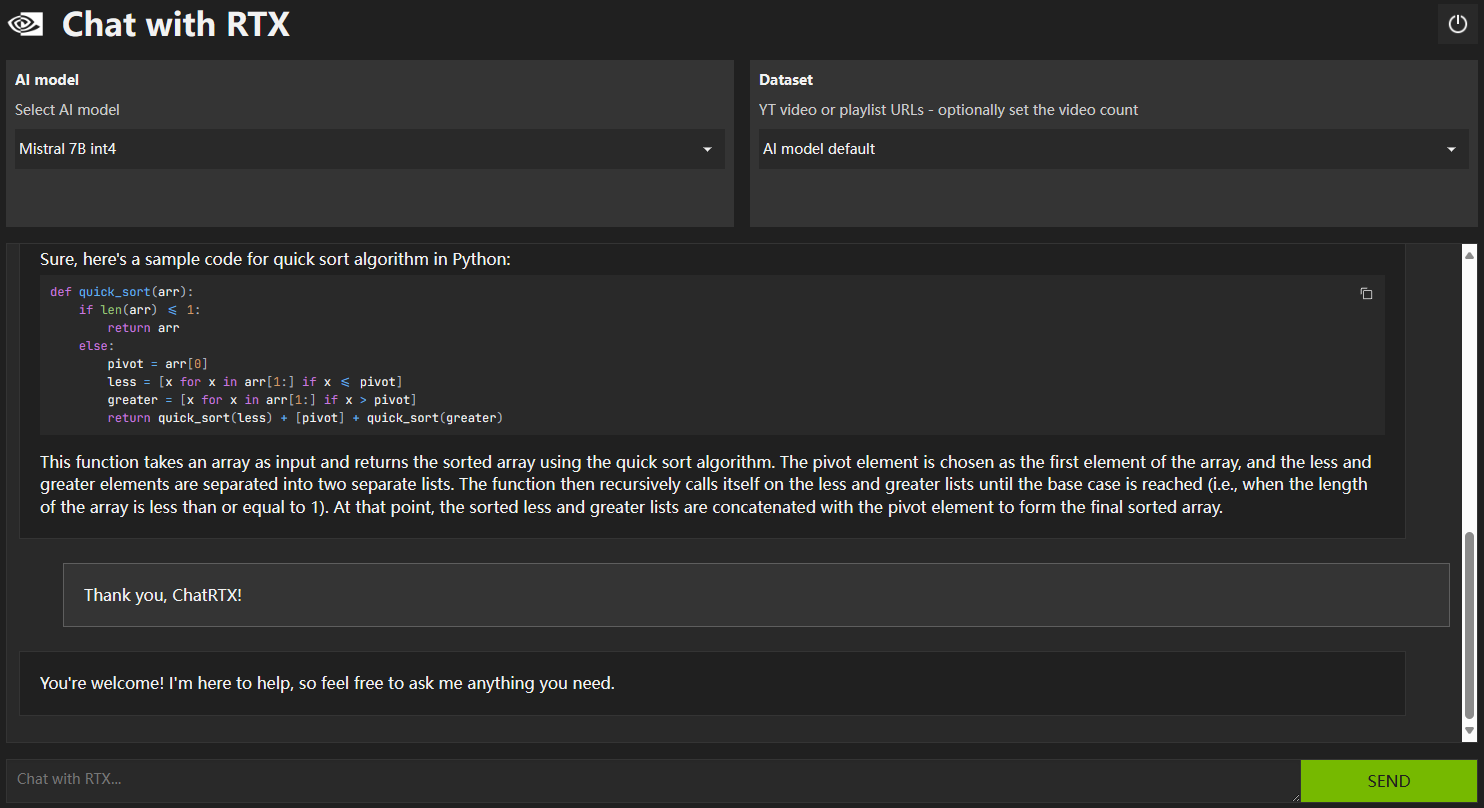Expand the Dataset dropdown arrow
This screenshot has height=808, width=1484.
point(1451,149)
